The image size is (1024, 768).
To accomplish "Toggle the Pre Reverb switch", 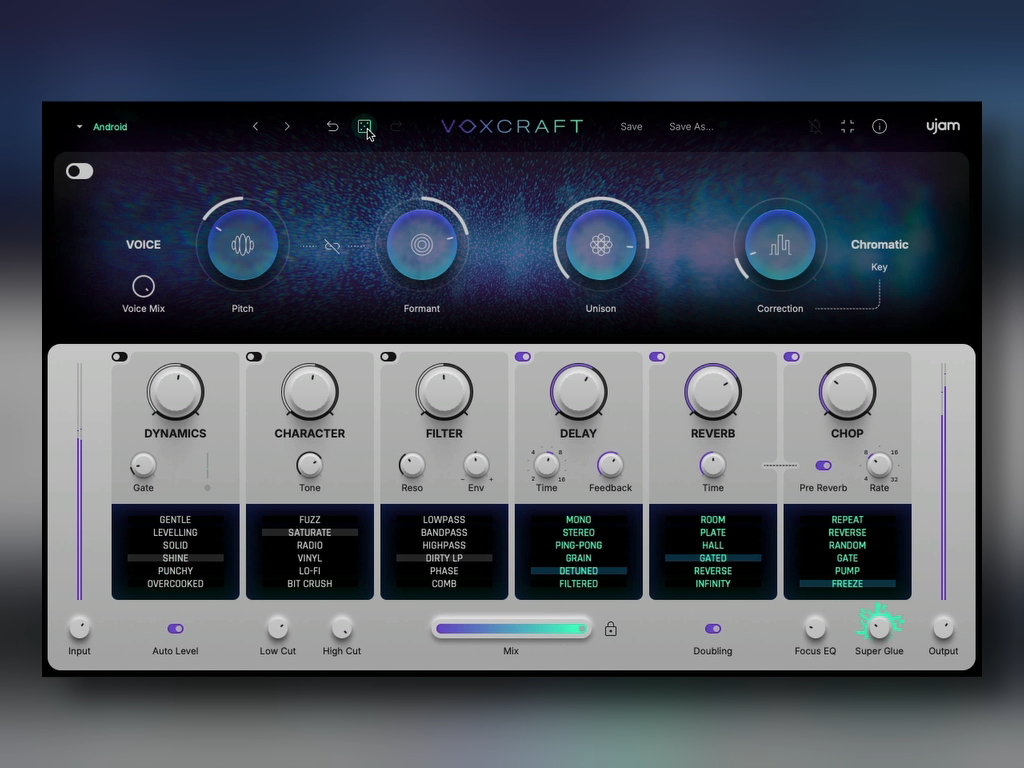I will point(824,466).
